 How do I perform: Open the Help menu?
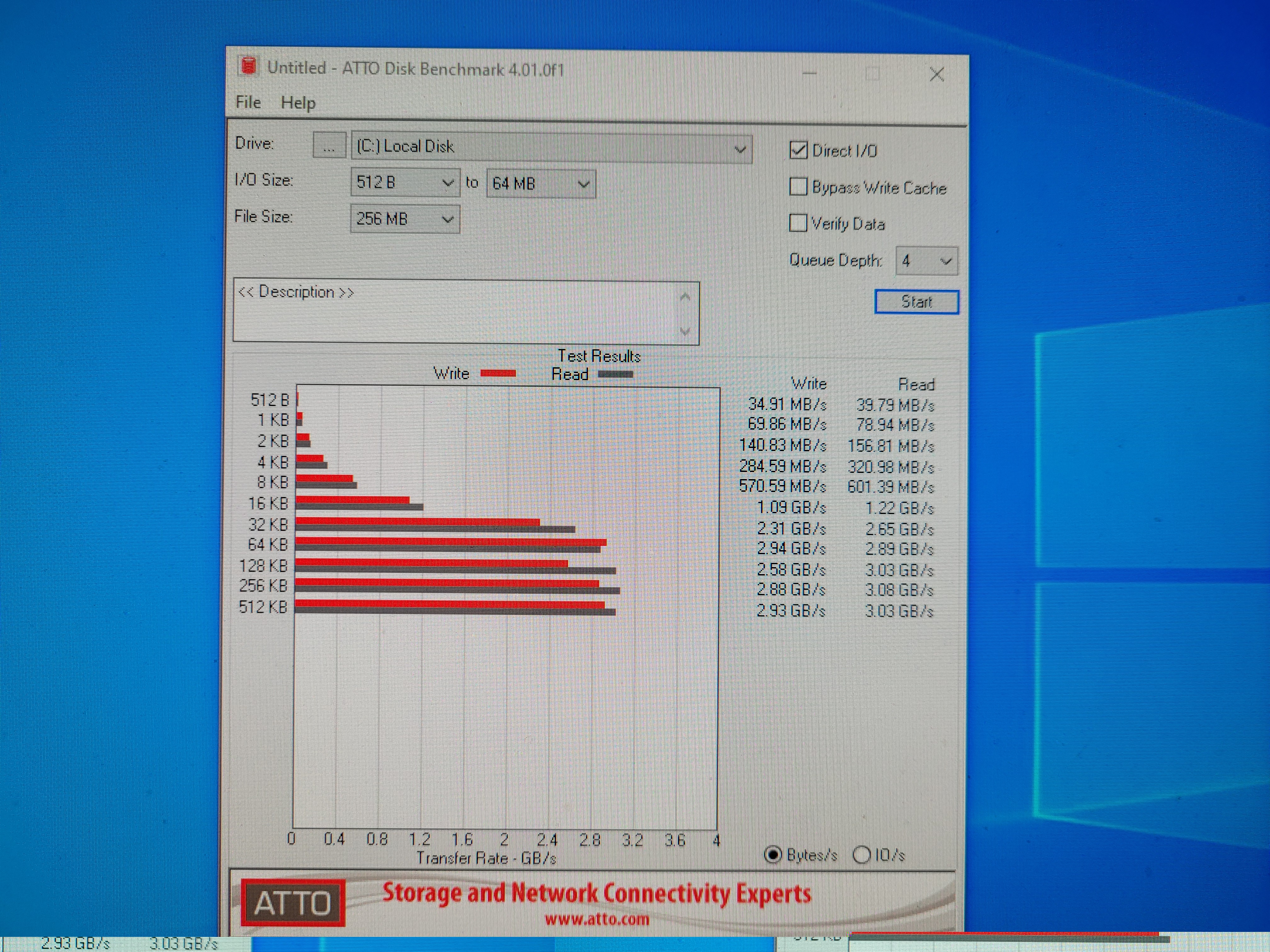coord(298,103)
